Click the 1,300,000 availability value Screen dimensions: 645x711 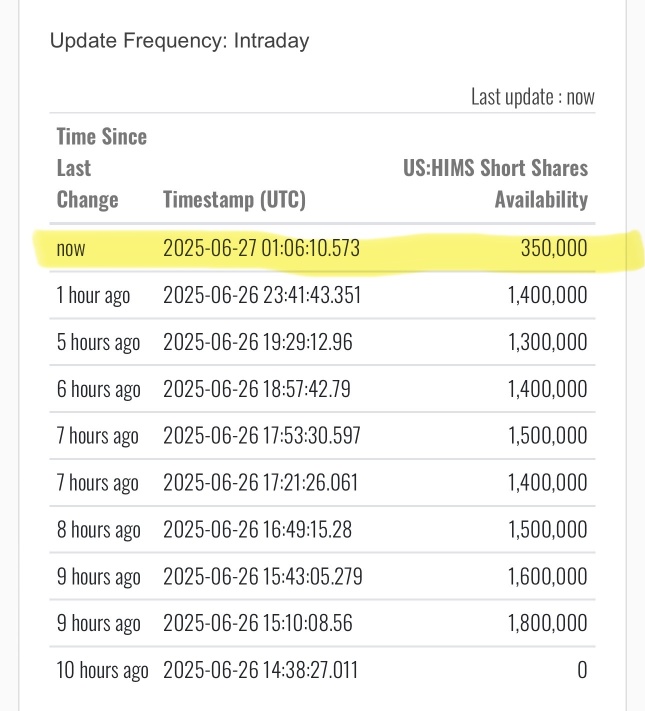pos(547,342)
